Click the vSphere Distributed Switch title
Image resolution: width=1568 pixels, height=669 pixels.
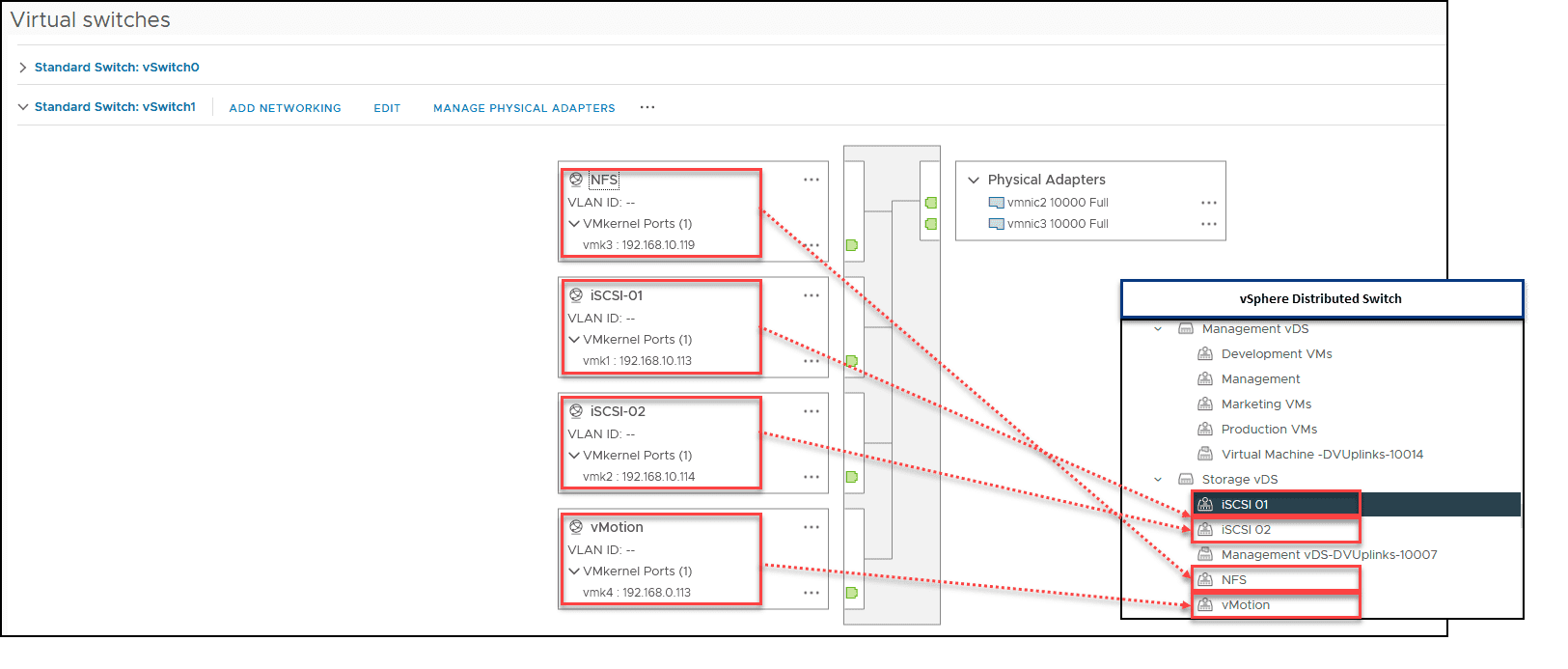(1321, 299)
